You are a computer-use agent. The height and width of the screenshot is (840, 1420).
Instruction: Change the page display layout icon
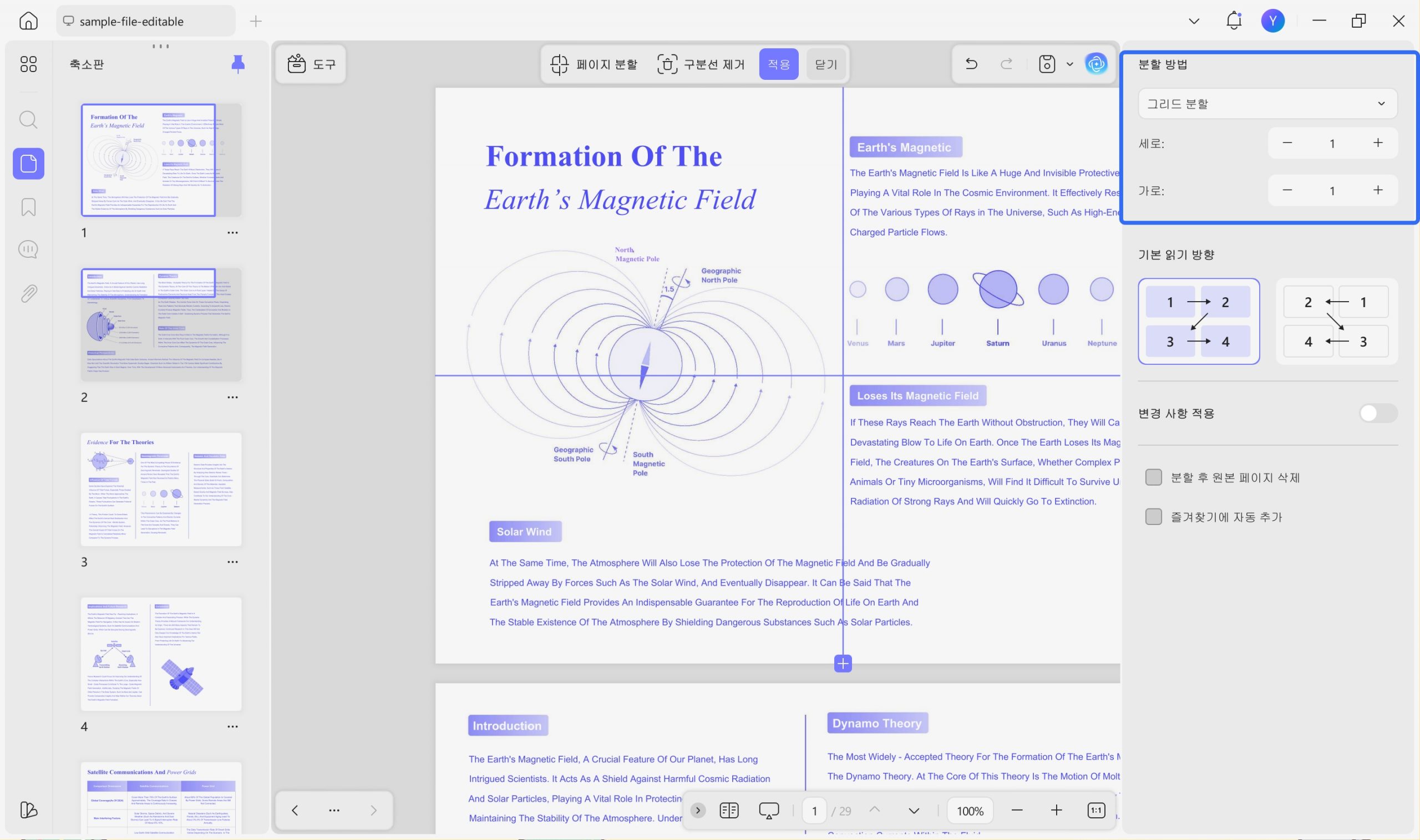[x=729, y=811]
